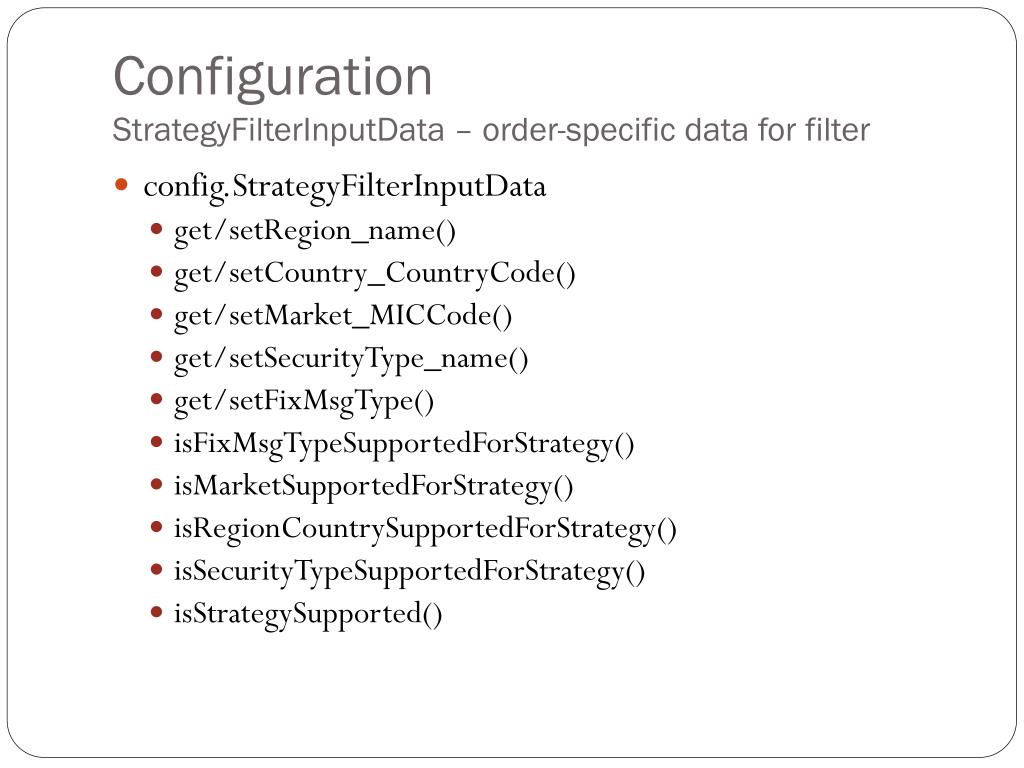Screen dimensions: 1024x768
Task: Click the orange bullet beside config.StrategyFilterInputData
Action: click(122, 185)
